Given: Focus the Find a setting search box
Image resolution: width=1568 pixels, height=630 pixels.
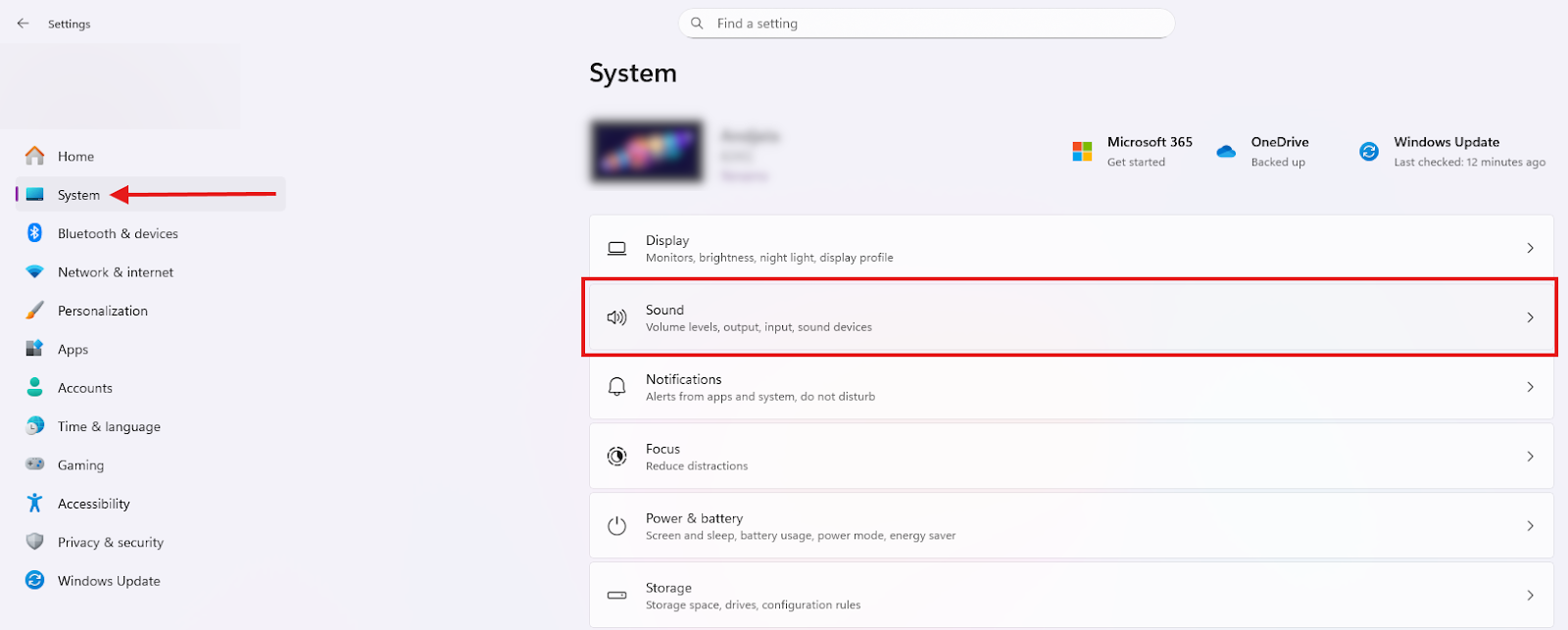Looking at the screenshot, I should coord(926,24).
